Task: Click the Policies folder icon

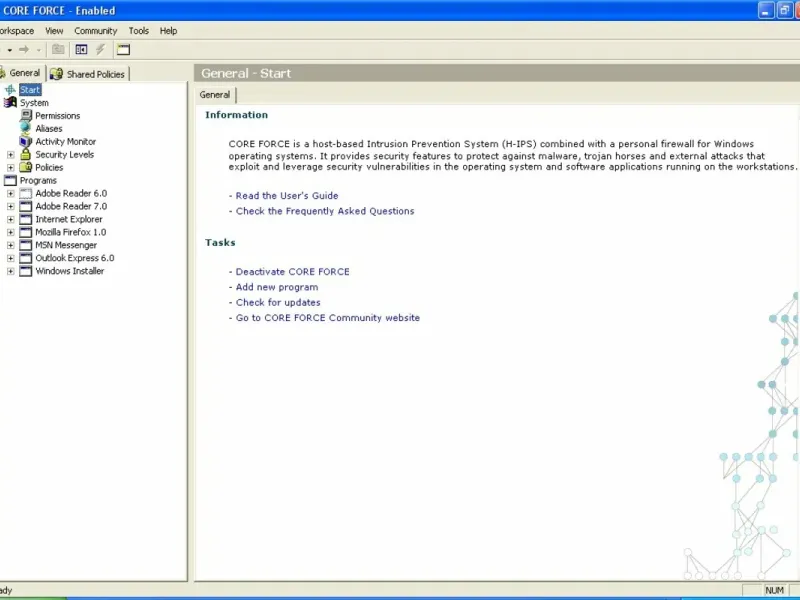Action: 26,167
